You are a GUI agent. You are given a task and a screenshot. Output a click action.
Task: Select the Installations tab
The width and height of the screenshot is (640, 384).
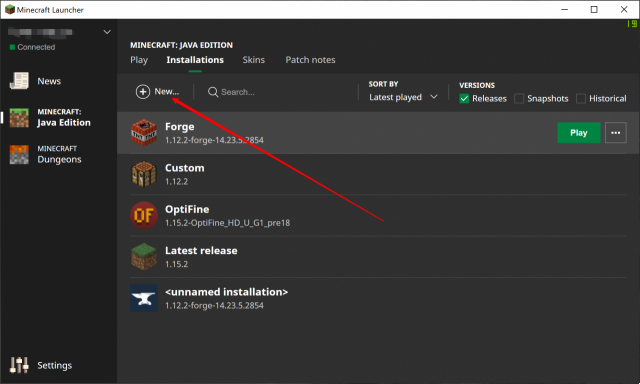point(195,60)
